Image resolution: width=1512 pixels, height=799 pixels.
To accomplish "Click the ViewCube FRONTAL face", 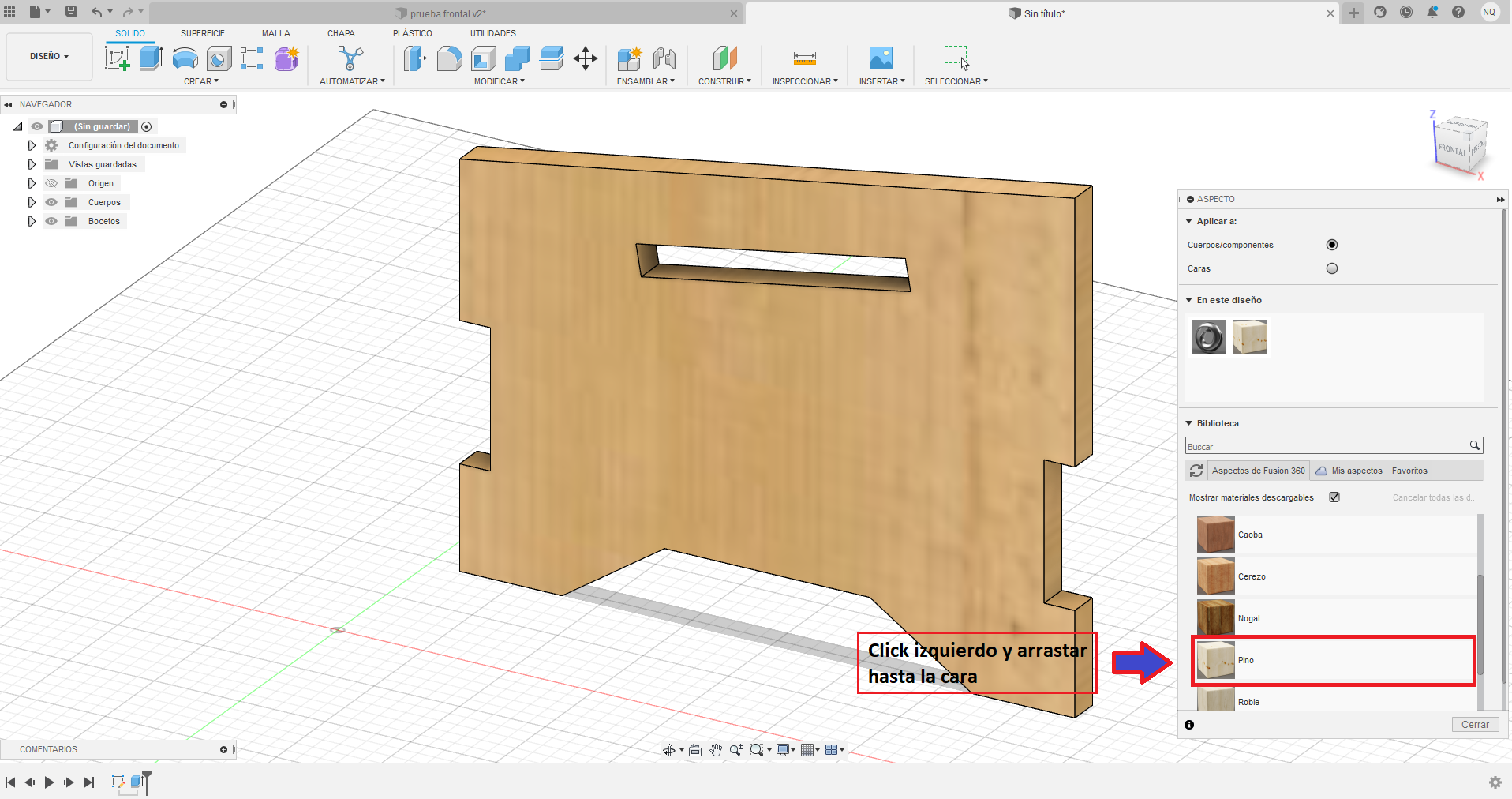I will [1451, 149].
